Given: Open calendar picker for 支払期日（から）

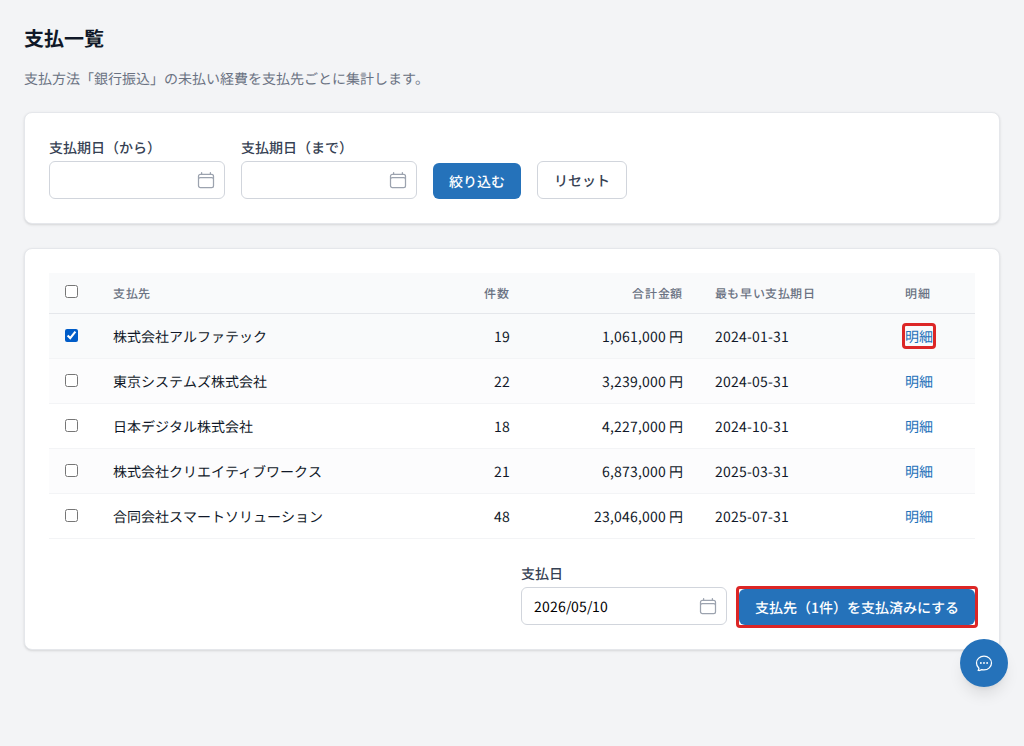Looking at the screenshot, I should click(x=206, y=180).
